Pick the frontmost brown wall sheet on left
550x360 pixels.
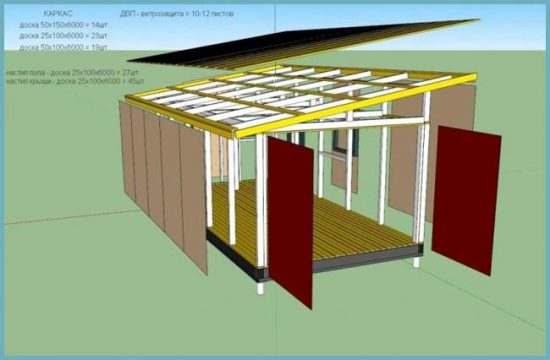[193, 199]
